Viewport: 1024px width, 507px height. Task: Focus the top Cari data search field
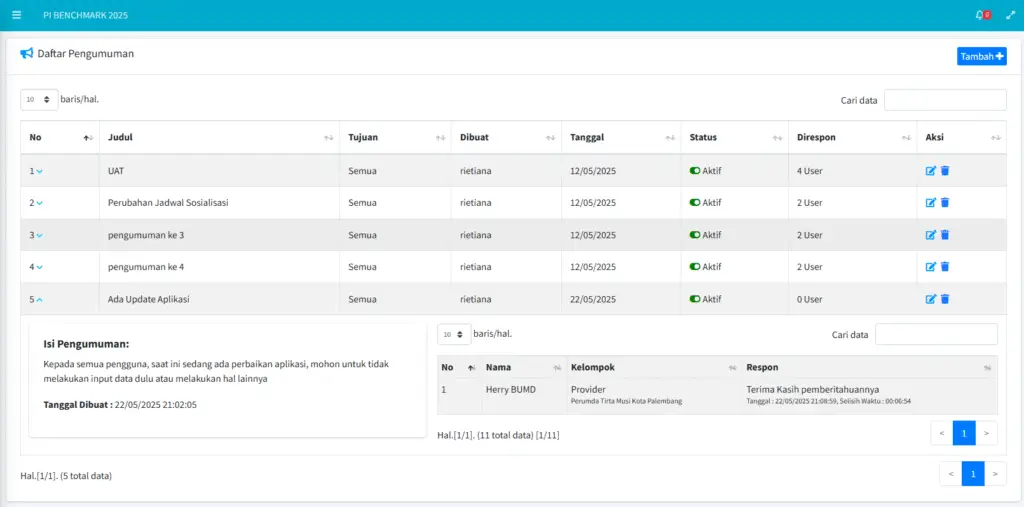coord(944,100)
